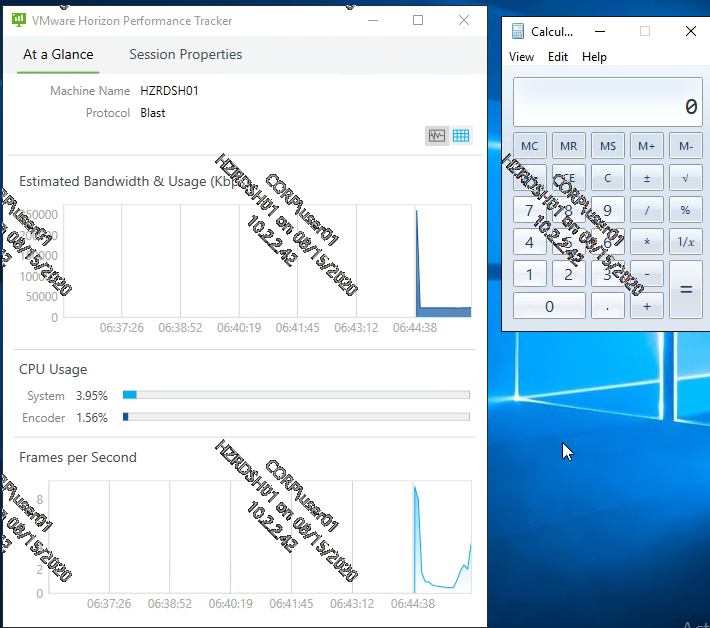Screen dimensions: 710x628
Task: Click the plus-minus sign button
Action: [647, 178]
